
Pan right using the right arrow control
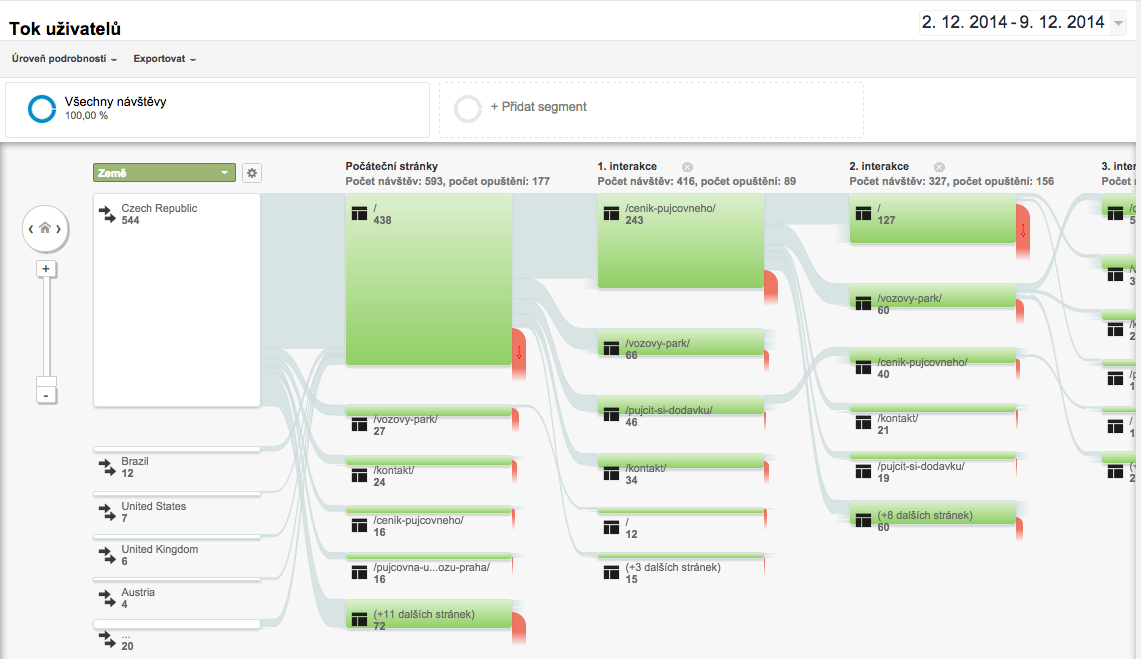[x=59, y=230]
